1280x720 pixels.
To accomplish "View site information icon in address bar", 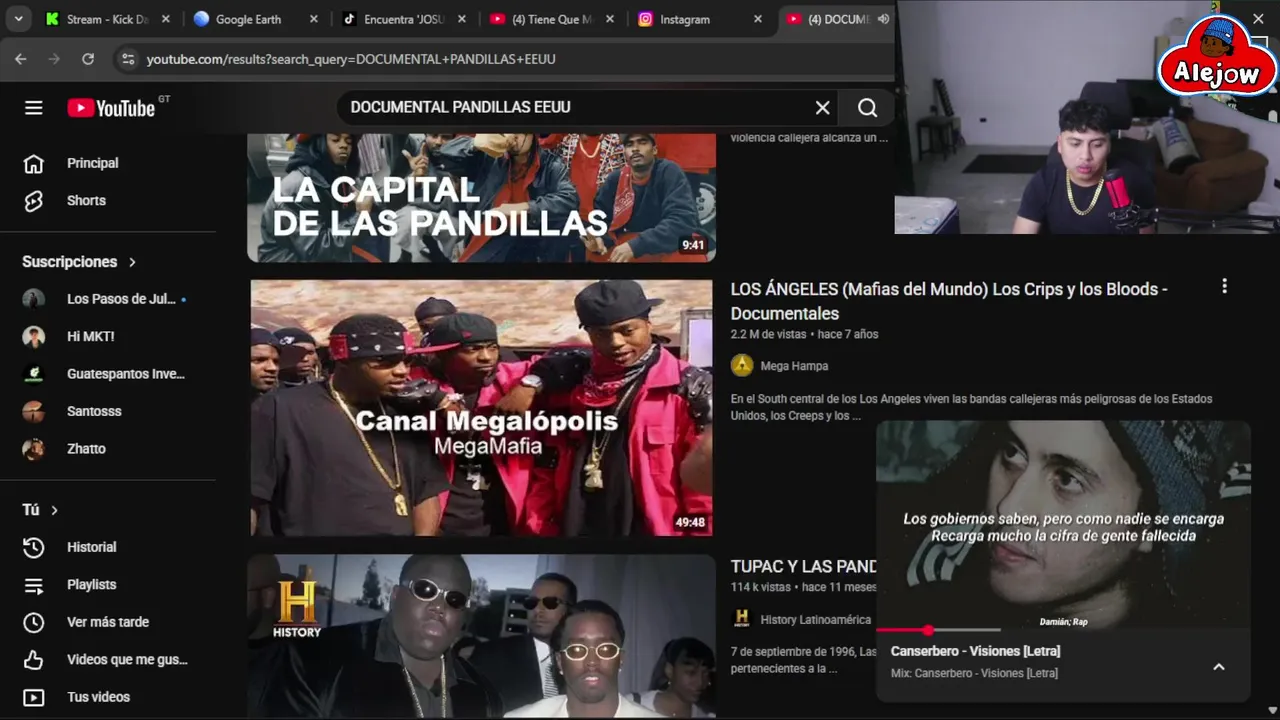I will click(x=127, y=59).
